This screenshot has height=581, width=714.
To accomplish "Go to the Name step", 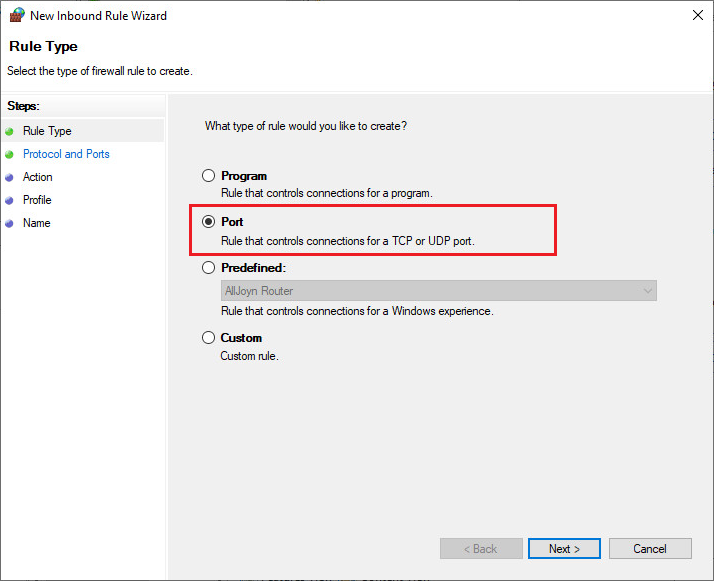I will 36,223.
